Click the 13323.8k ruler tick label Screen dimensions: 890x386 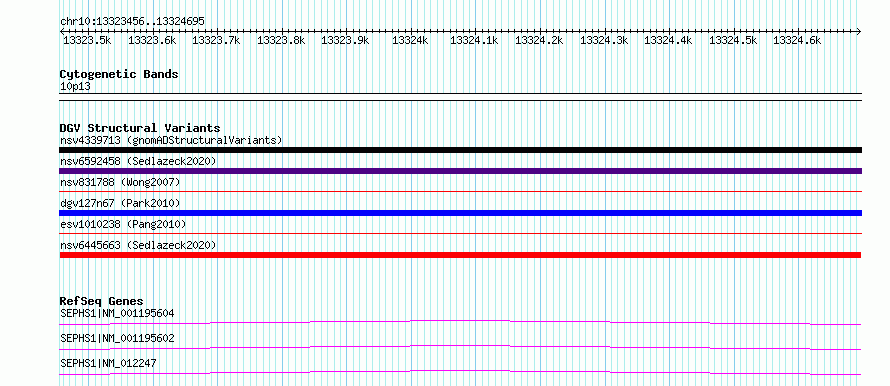pos(281,40)
